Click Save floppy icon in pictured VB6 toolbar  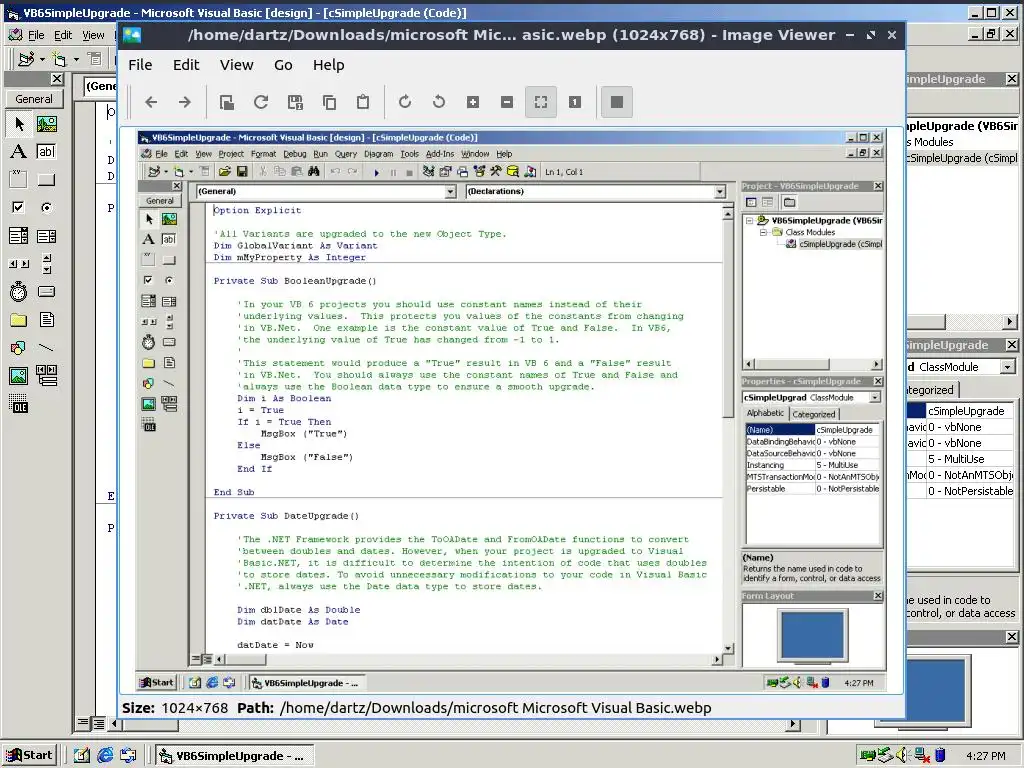(x=242, y=172)
